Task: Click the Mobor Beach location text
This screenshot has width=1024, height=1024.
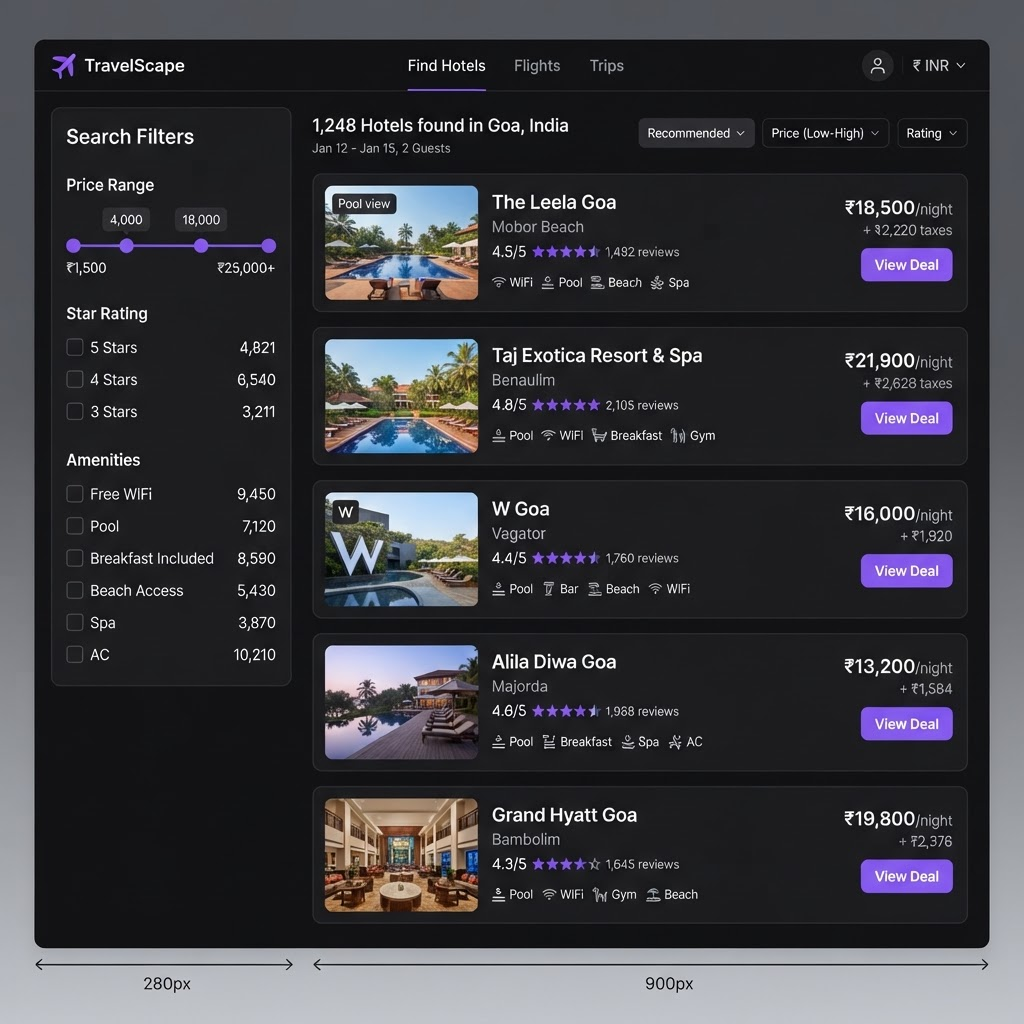Action: point(537,227)
